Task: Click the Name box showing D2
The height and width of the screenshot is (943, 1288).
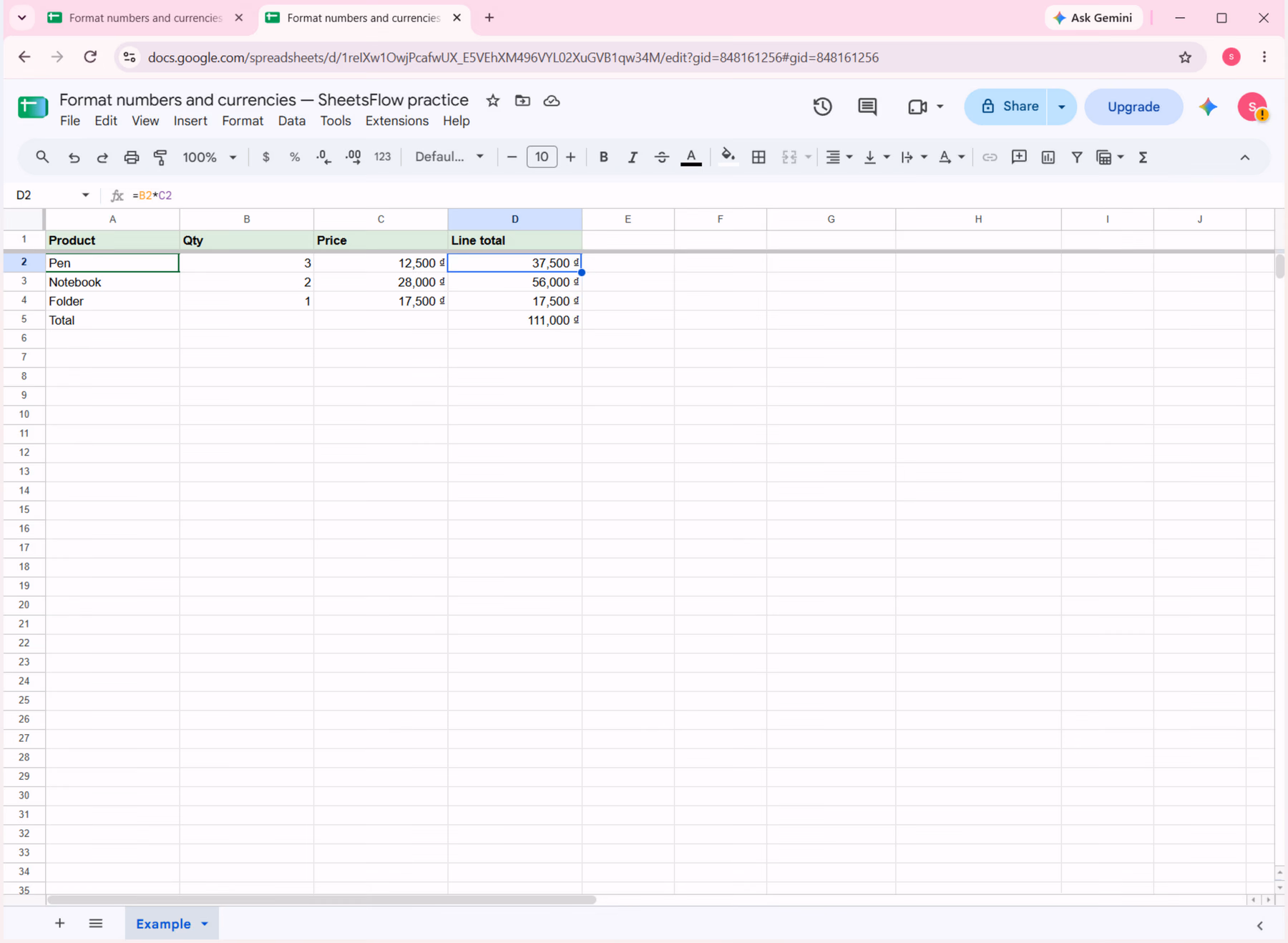Action: (54, 195)
